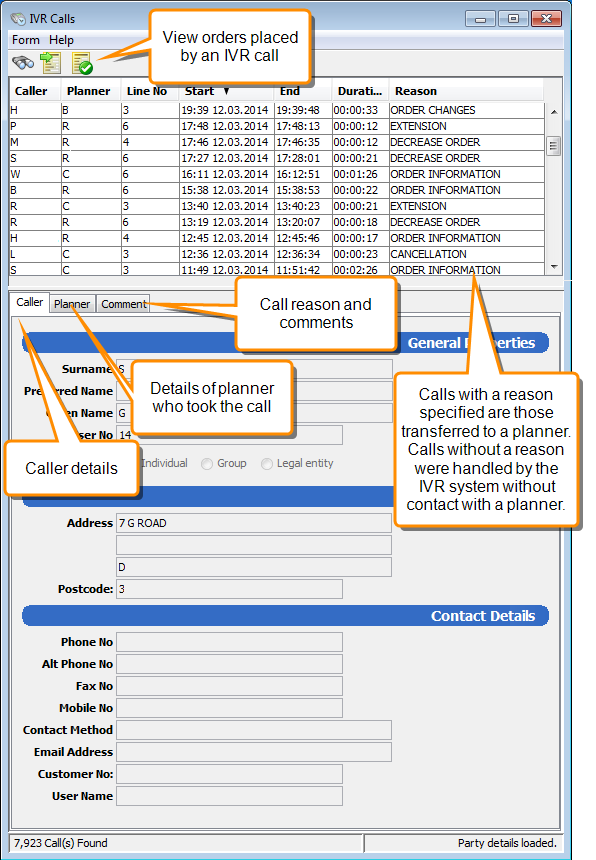Click the call list scroll up arrow
Screen dimensions: 596x860
(554, 111)
